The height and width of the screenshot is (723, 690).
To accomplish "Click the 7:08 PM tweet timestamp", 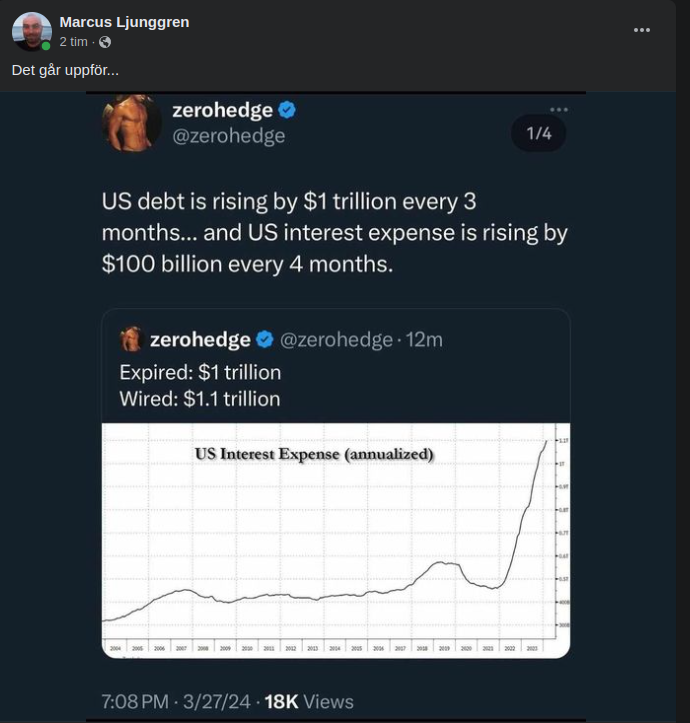I will click(135, 702).
